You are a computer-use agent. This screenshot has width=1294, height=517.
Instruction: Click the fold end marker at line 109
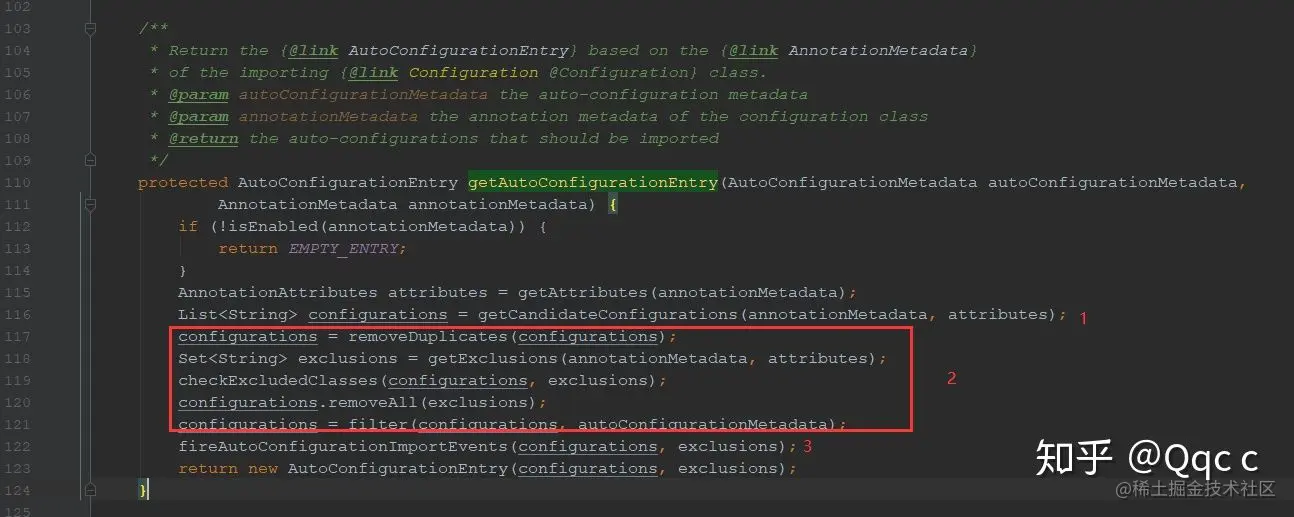[x=90, y=160]
